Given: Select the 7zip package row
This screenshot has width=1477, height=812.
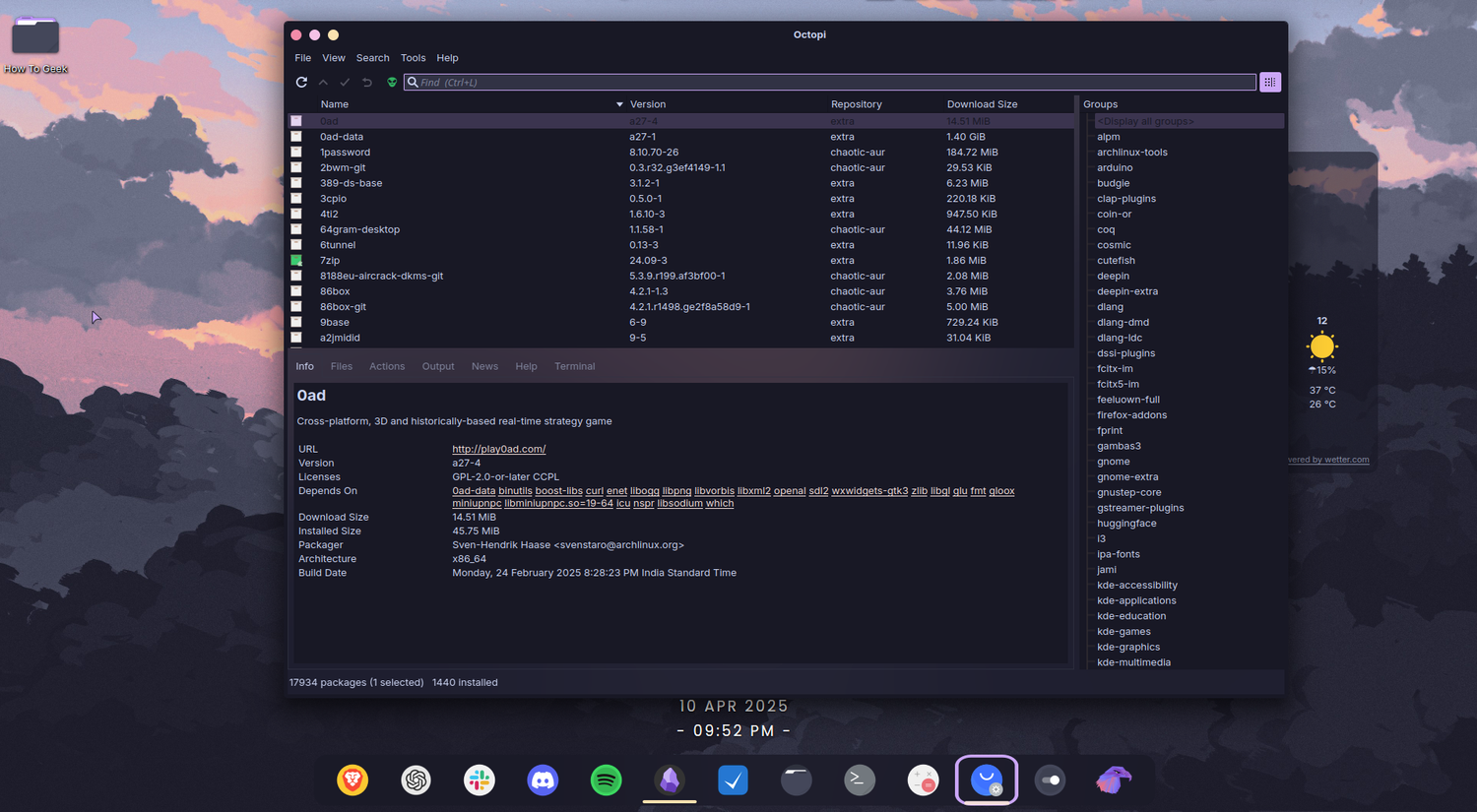Looking at the screenshot, I should pos(681,261).
